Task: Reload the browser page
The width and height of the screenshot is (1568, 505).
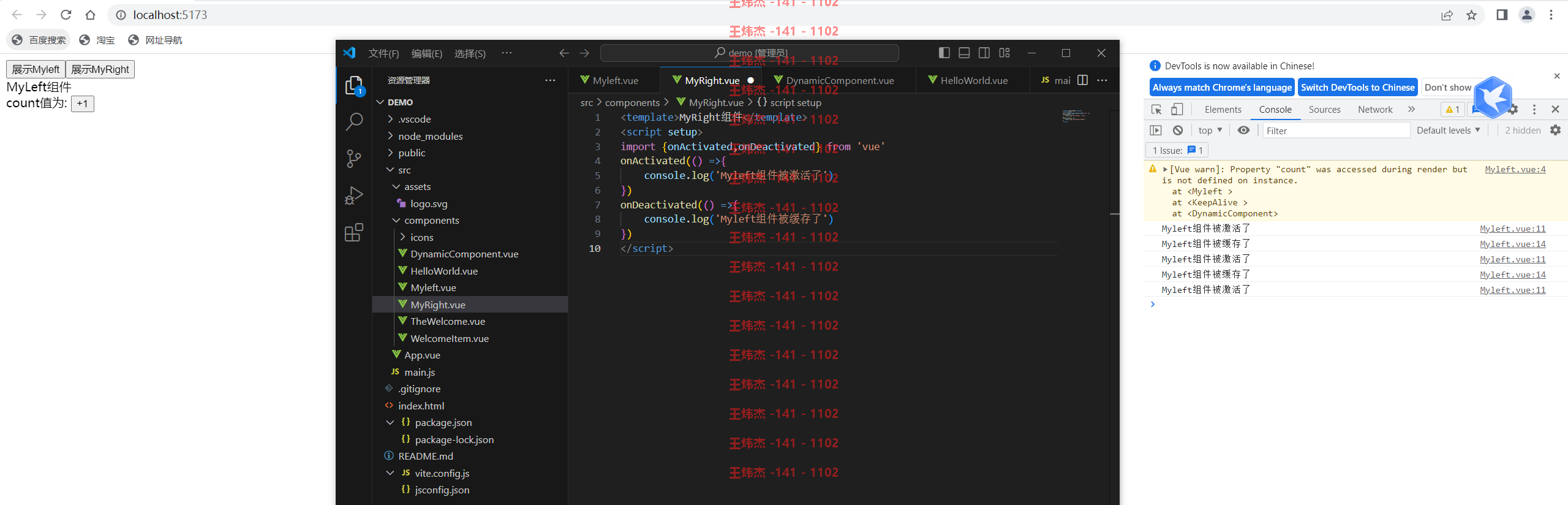Action: pos(66,15)
